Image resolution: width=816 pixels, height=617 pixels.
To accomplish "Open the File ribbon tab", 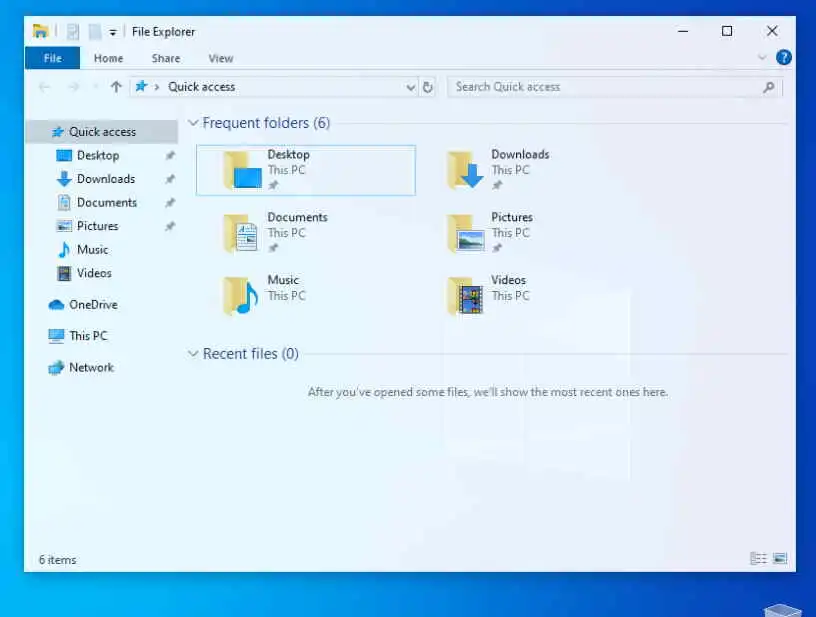I will (53, 58).
